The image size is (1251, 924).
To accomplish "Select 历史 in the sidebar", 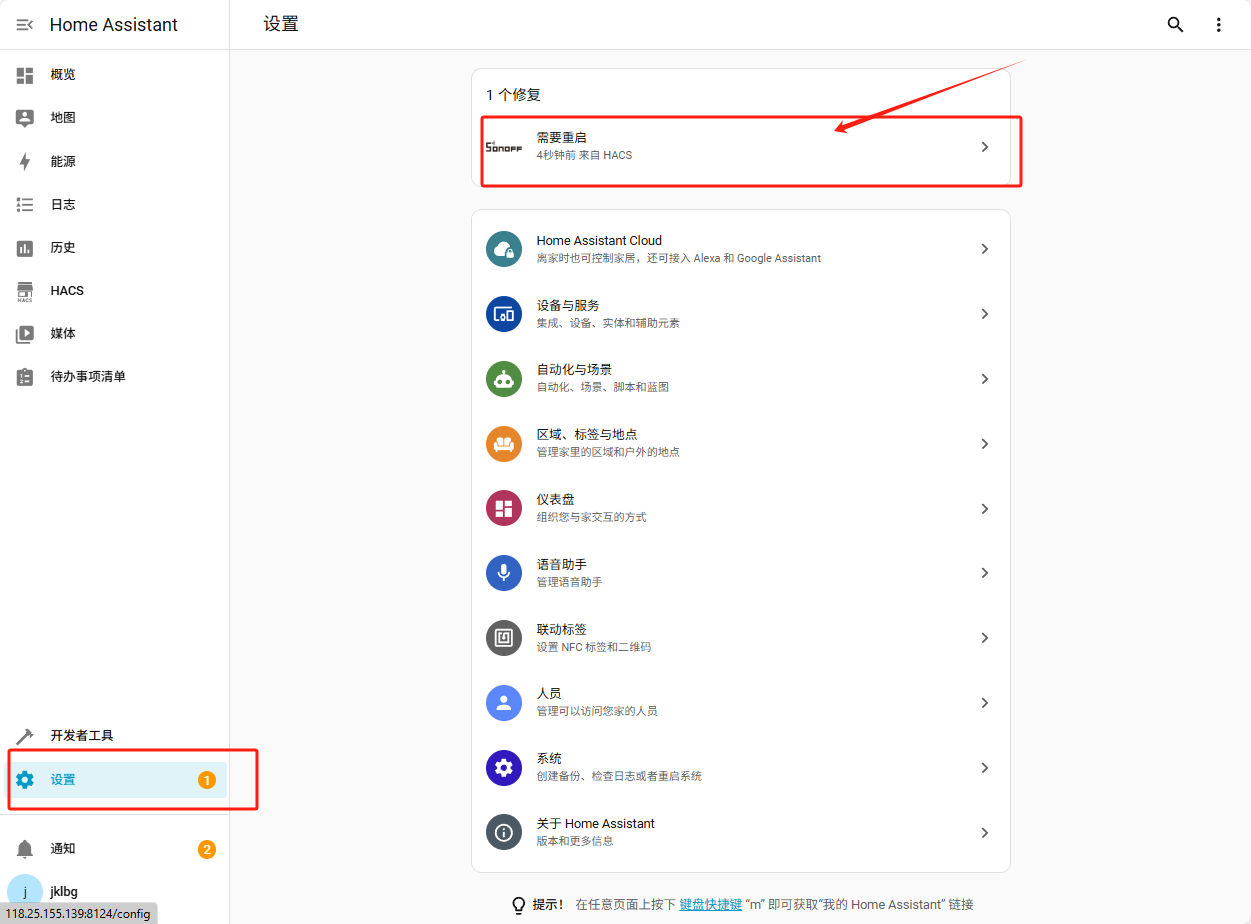I will click(63, 247).
